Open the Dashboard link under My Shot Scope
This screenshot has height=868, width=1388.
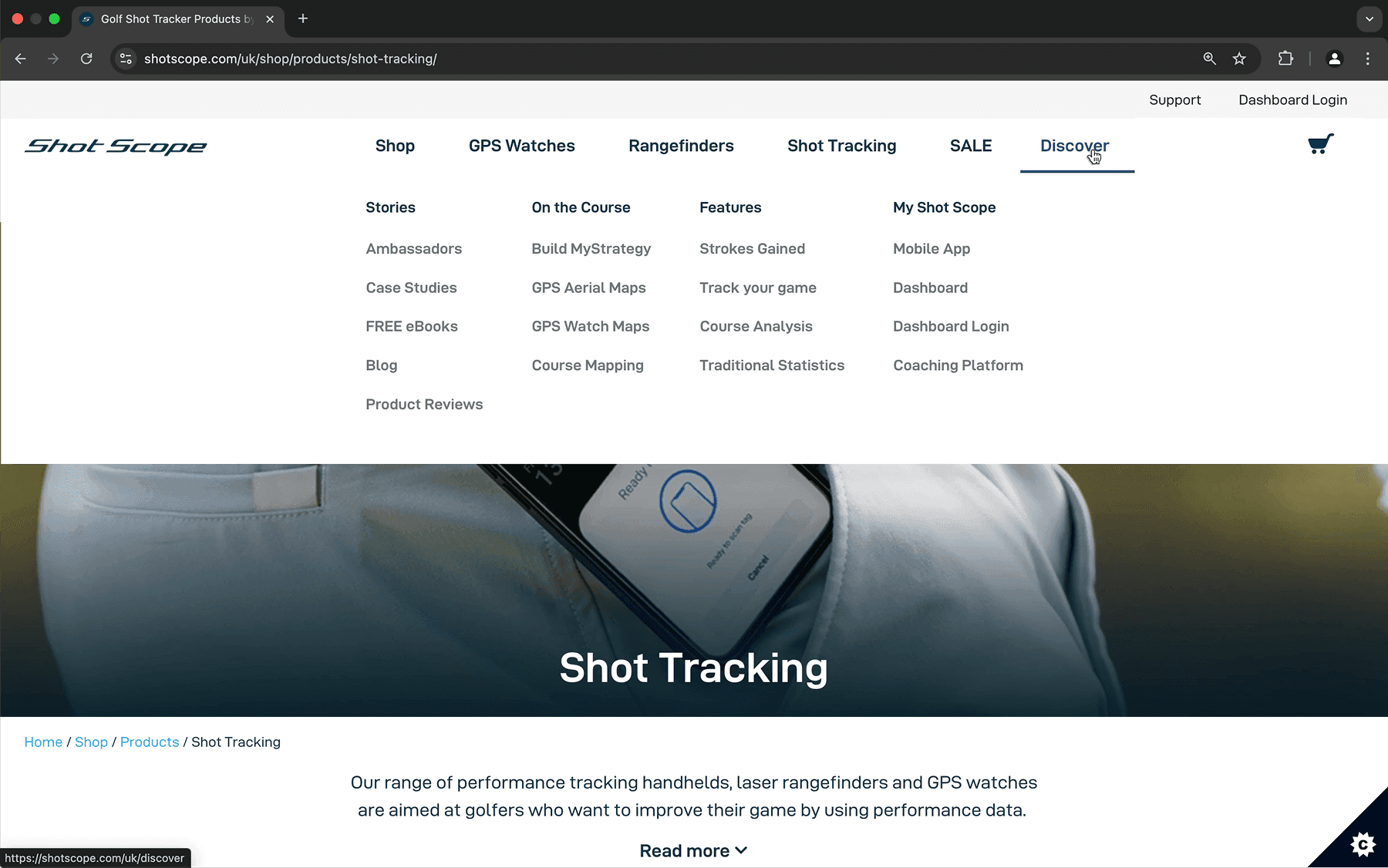point(931,288)
